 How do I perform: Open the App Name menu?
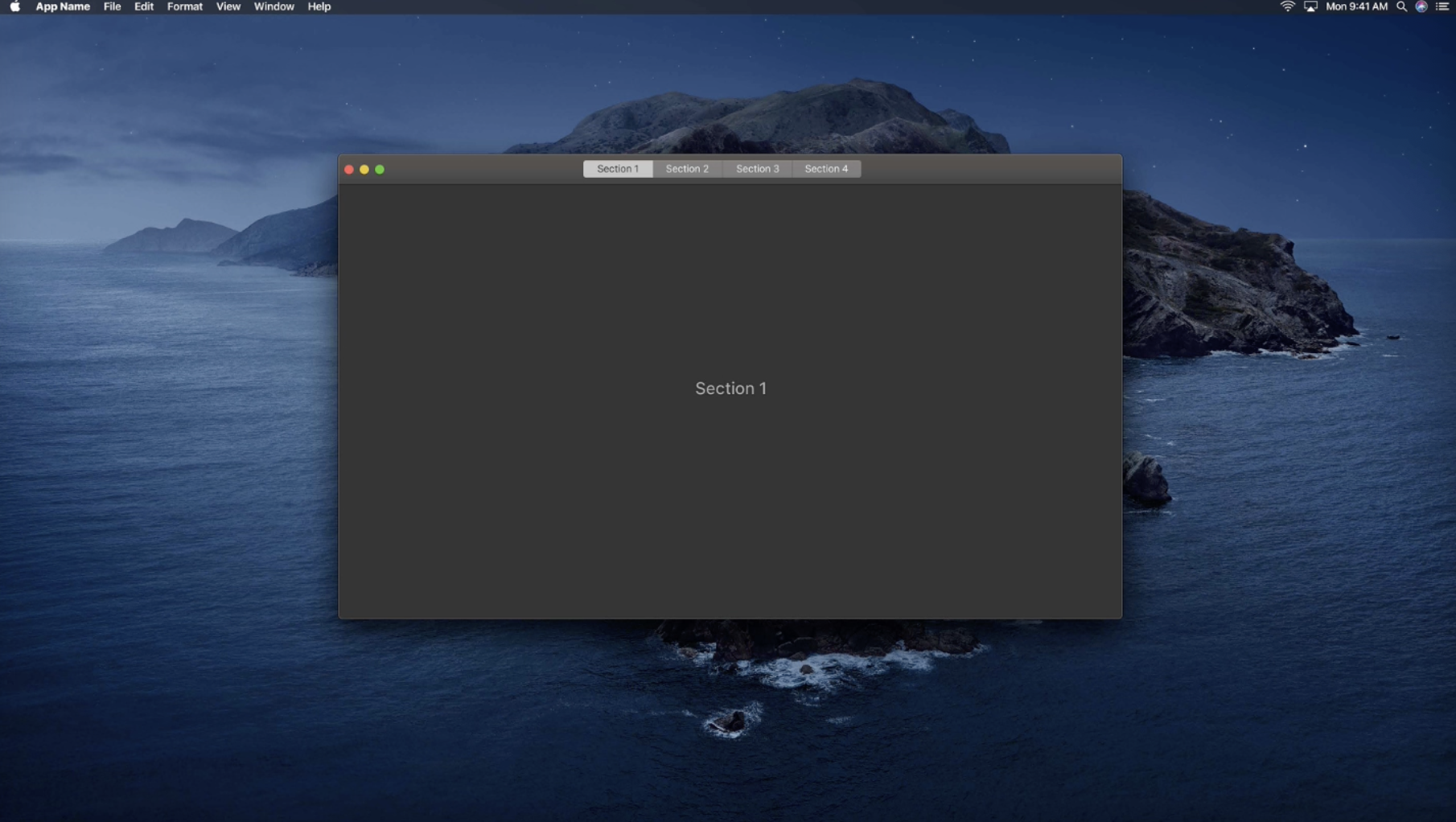click(x=63, y=6)
